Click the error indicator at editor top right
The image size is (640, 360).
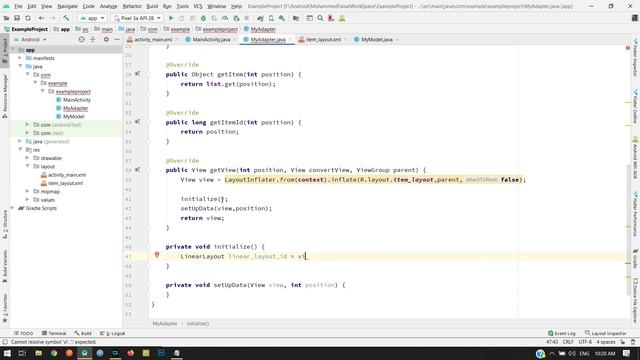point(628,48)
